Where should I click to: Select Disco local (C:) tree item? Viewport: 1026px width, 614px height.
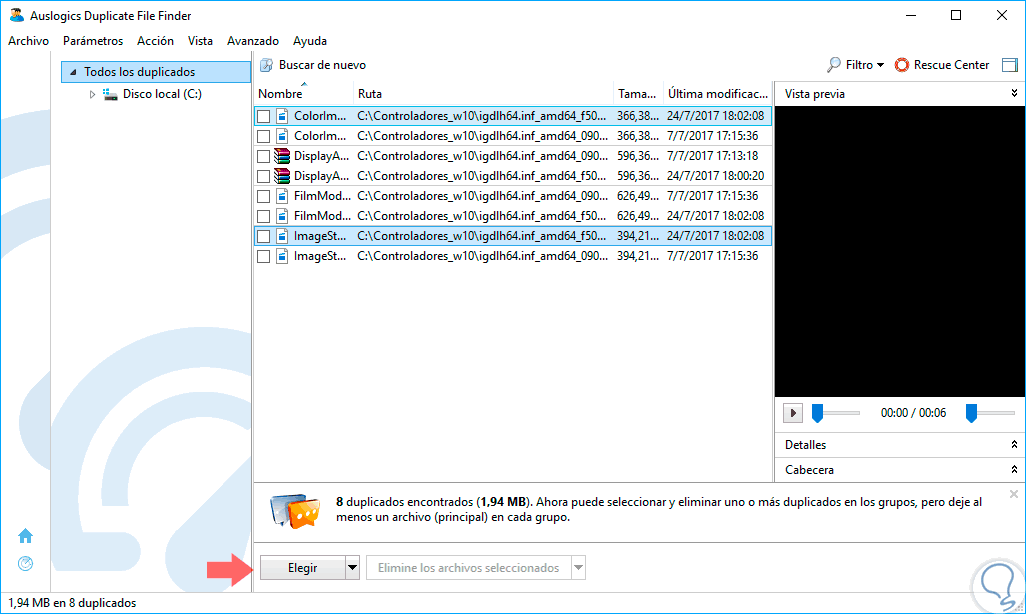point(162,94)
